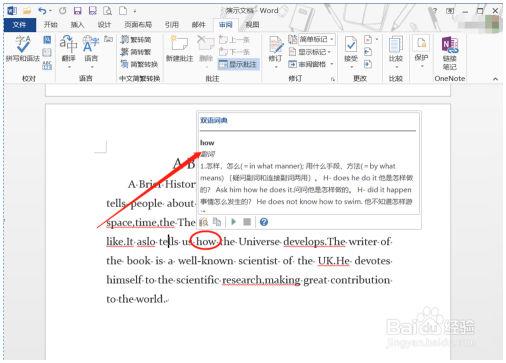Open the 比较 compare menu
506x363 pixels.
pyautogui.click(x=396, y=51)
